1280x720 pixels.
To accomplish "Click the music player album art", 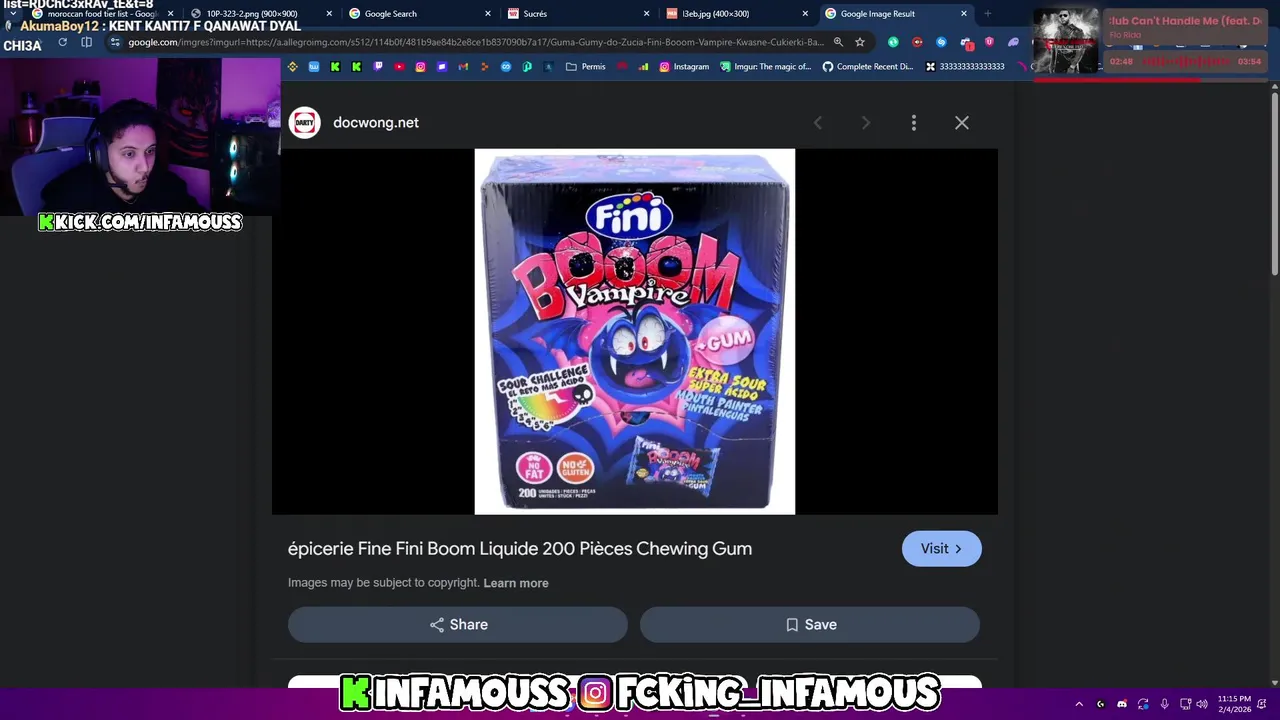I will tap(1066, 41).
